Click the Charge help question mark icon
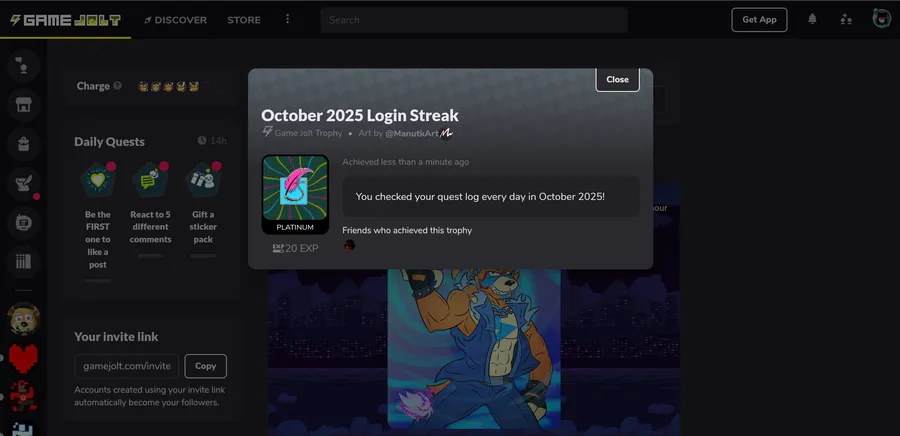The image size is (900, 436). tap(118, 86)
